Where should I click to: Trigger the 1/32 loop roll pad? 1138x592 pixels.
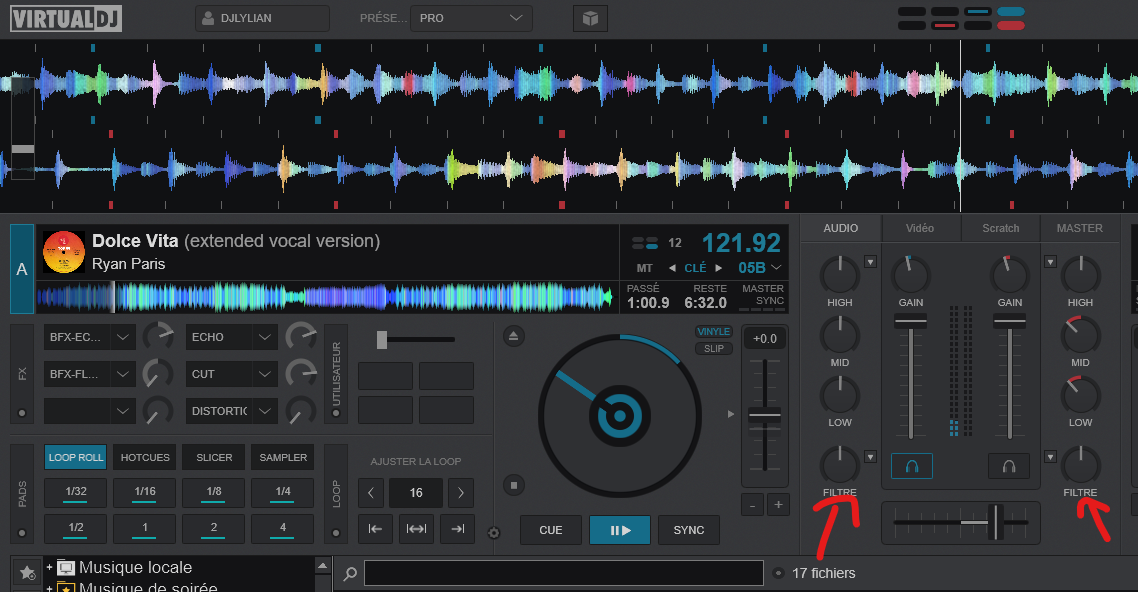pos(75,492)
